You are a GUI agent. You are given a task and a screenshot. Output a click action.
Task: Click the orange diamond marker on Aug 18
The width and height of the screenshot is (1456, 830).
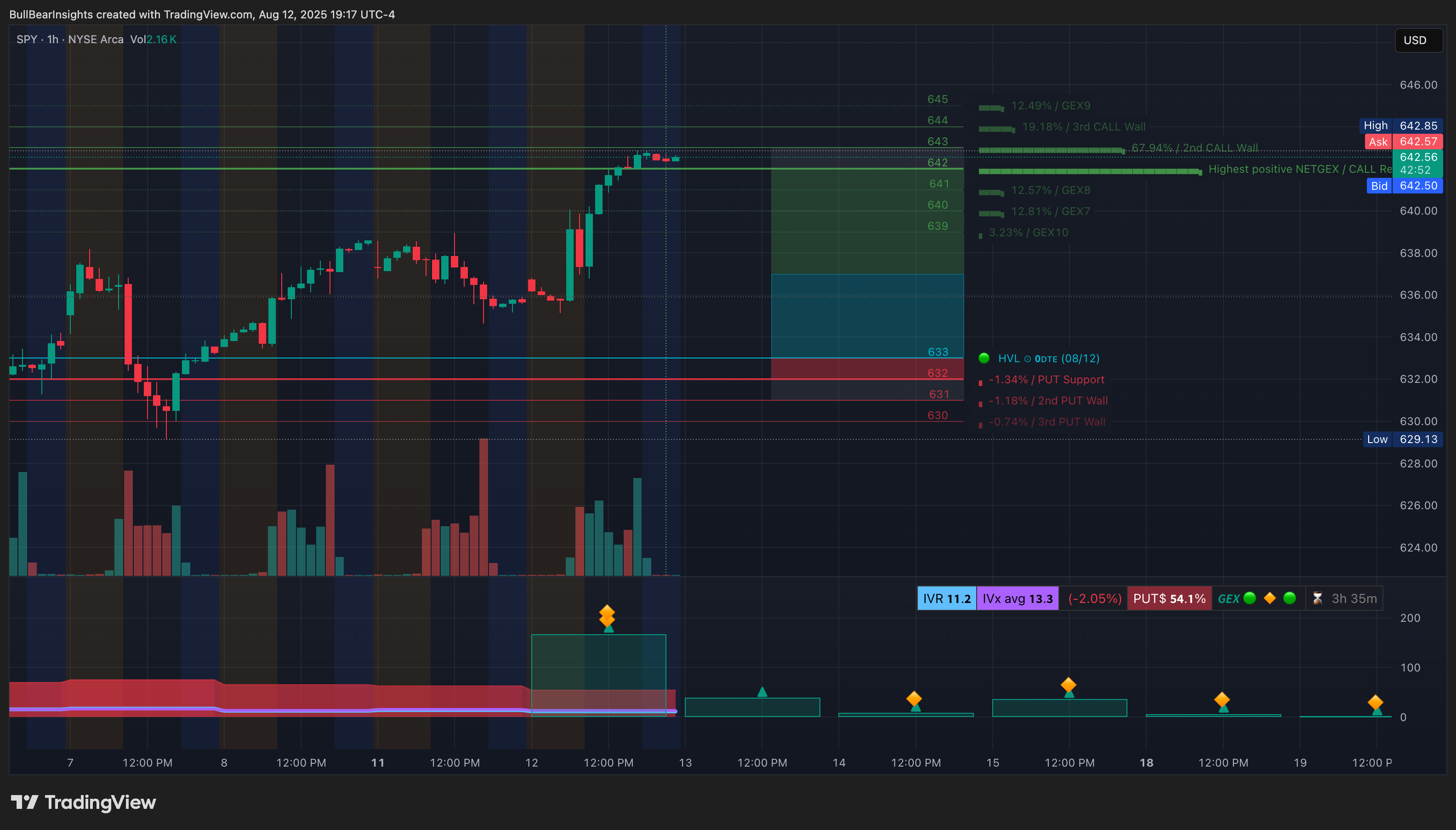click(x=1222, y=699)
